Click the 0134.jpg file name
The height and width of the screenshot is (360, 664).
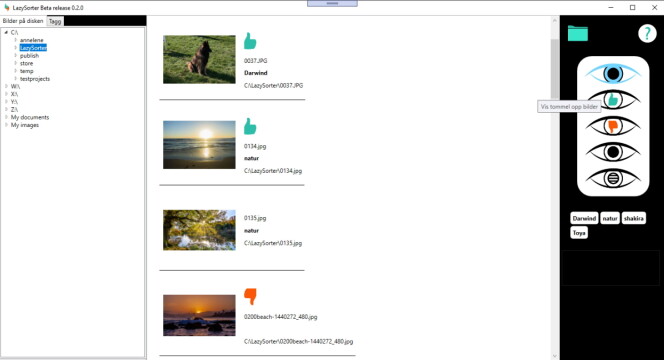pos(255,146)
